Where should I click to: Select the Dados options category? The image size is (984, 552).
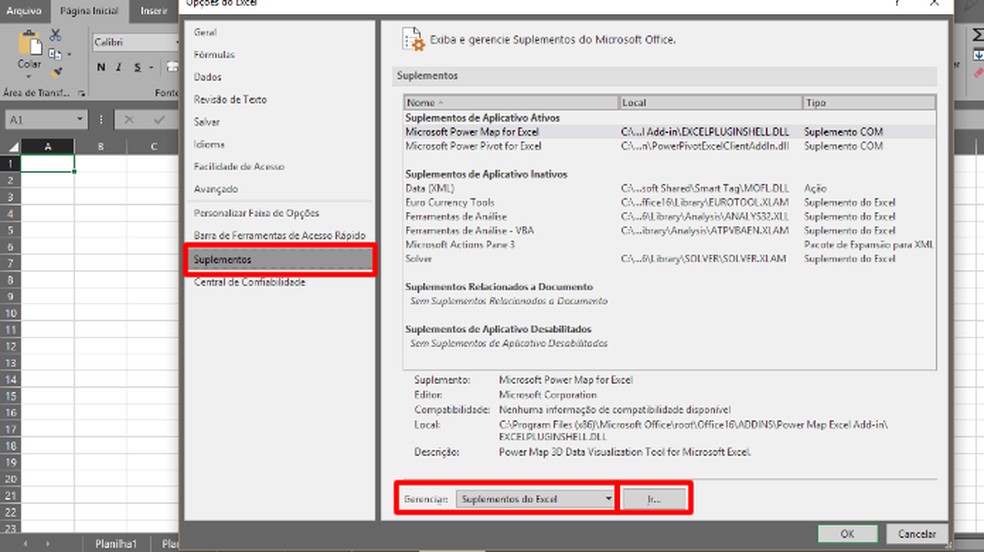coord(279,77)
